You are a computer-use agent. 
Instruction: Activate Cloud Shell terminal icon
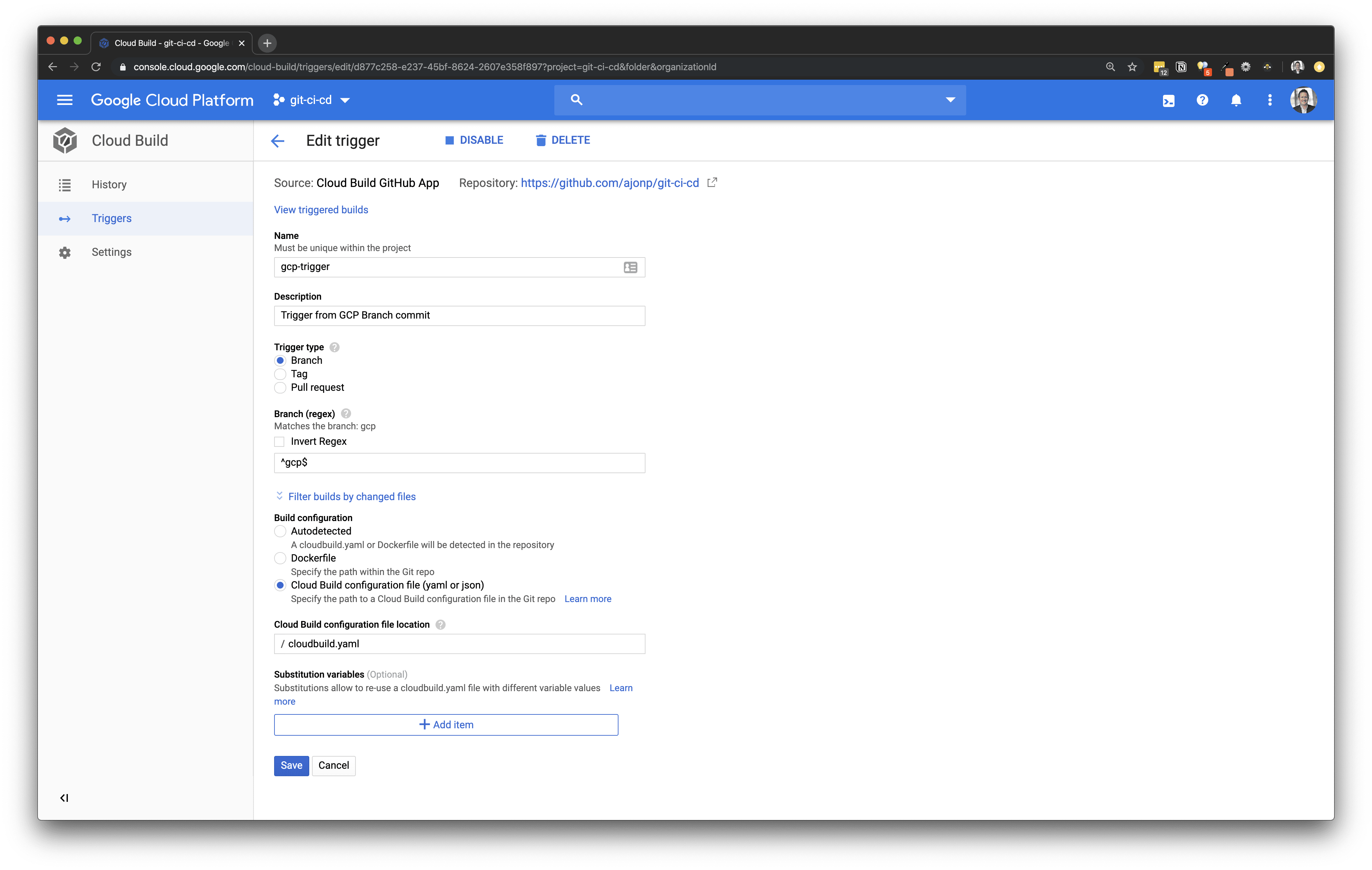tap(1168, 101)
